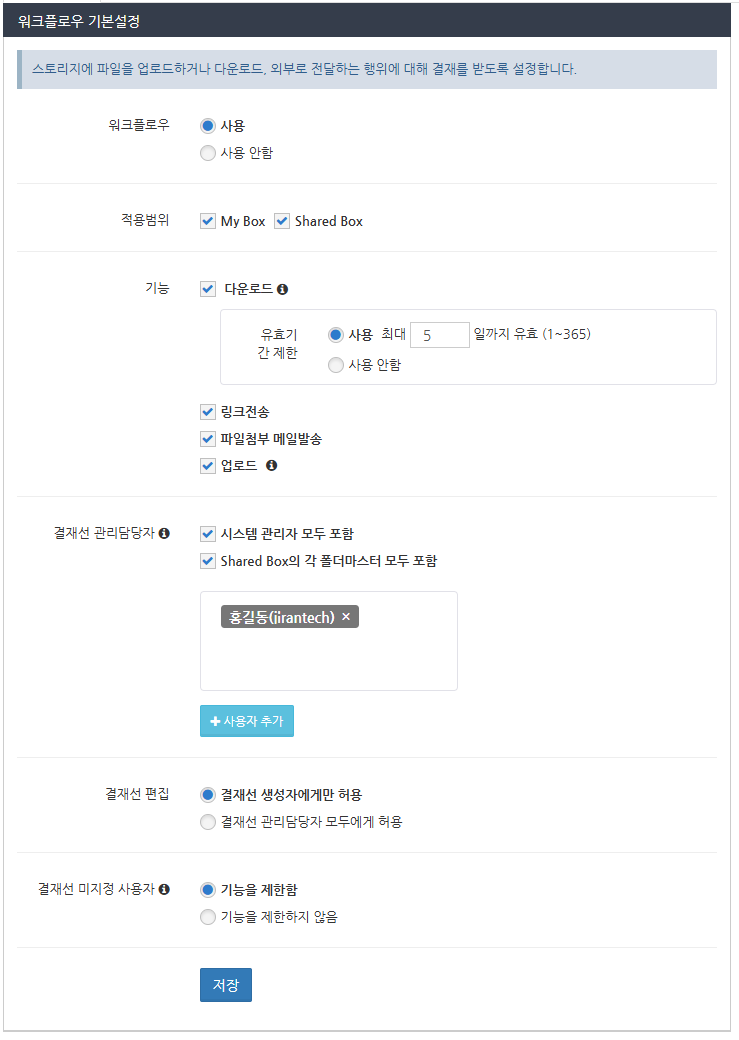The height and width of the screenshot is (1040, 739).
Task: Click the 저장 button
Action: pos(226,985)
